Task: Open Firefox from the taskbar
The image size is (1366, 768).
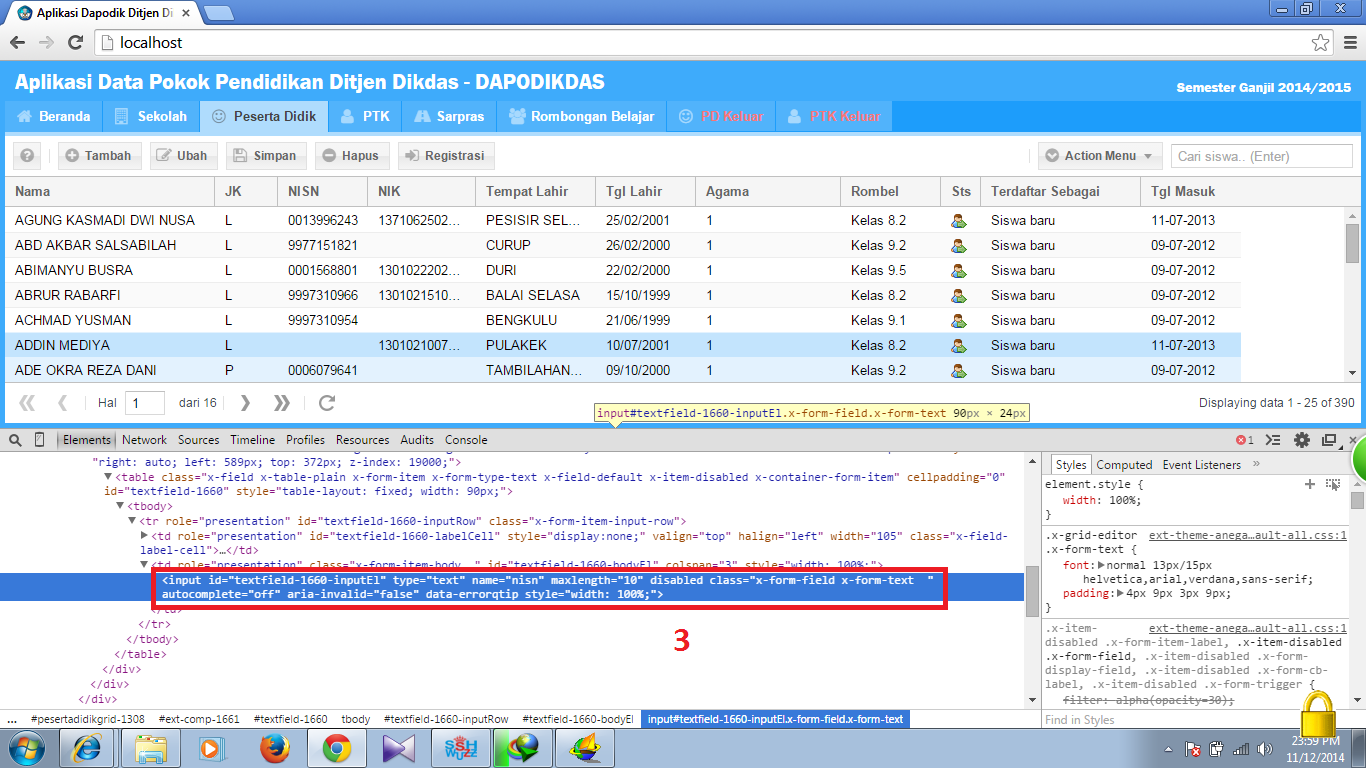Action: point(274,748)
